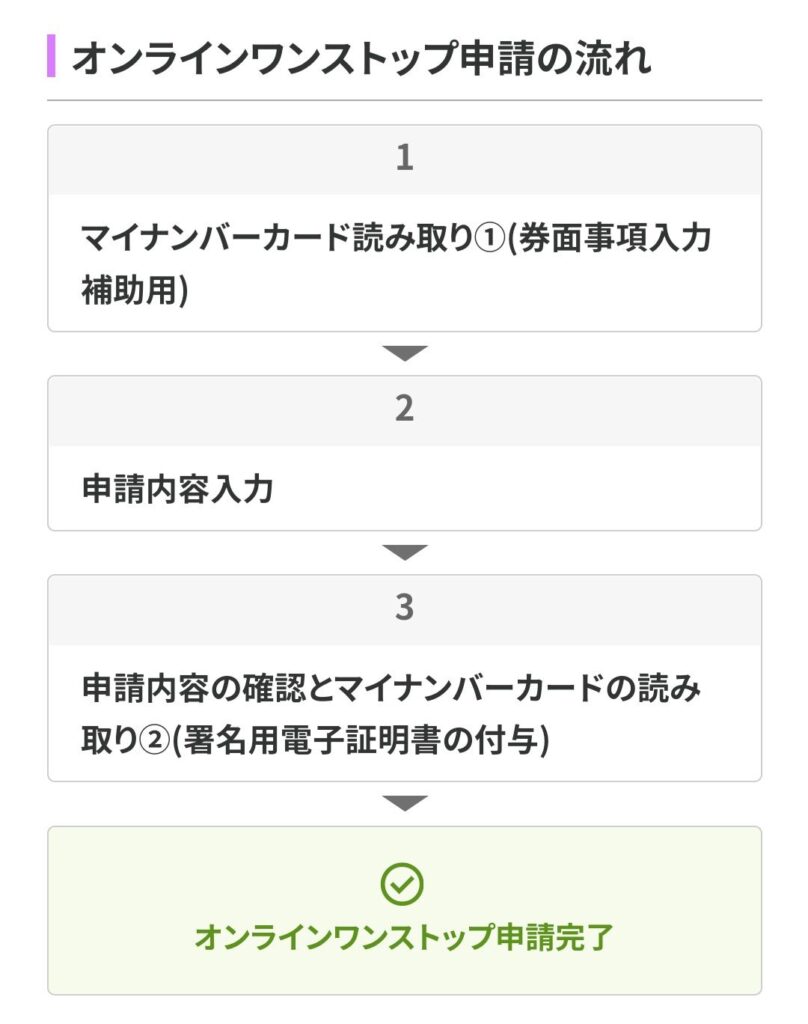The height and width of the screenshot is (1024, 808).
Task: Click the step number 1 header
Action: pos(404,159)
